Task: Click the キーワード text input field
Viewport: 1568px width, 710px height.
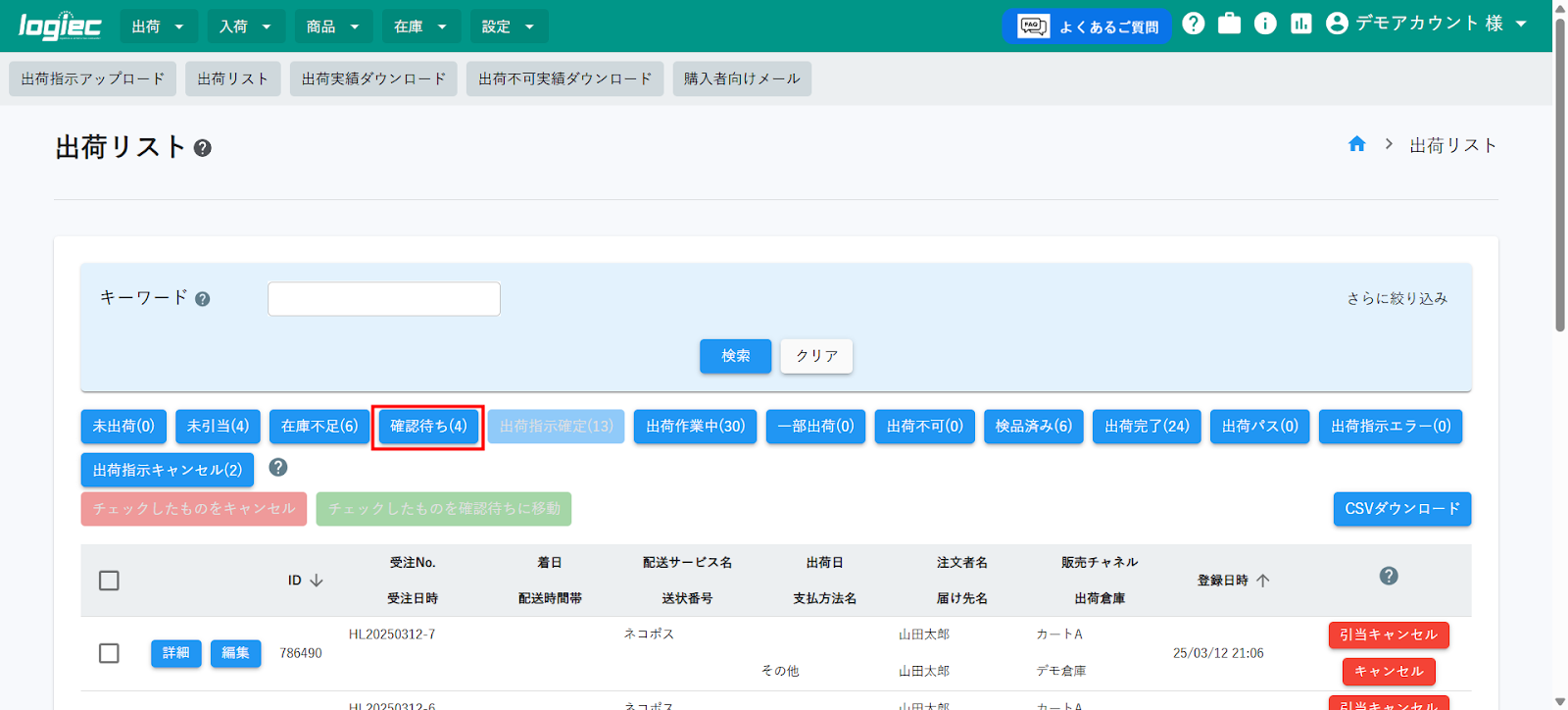Action: [384, 299]
